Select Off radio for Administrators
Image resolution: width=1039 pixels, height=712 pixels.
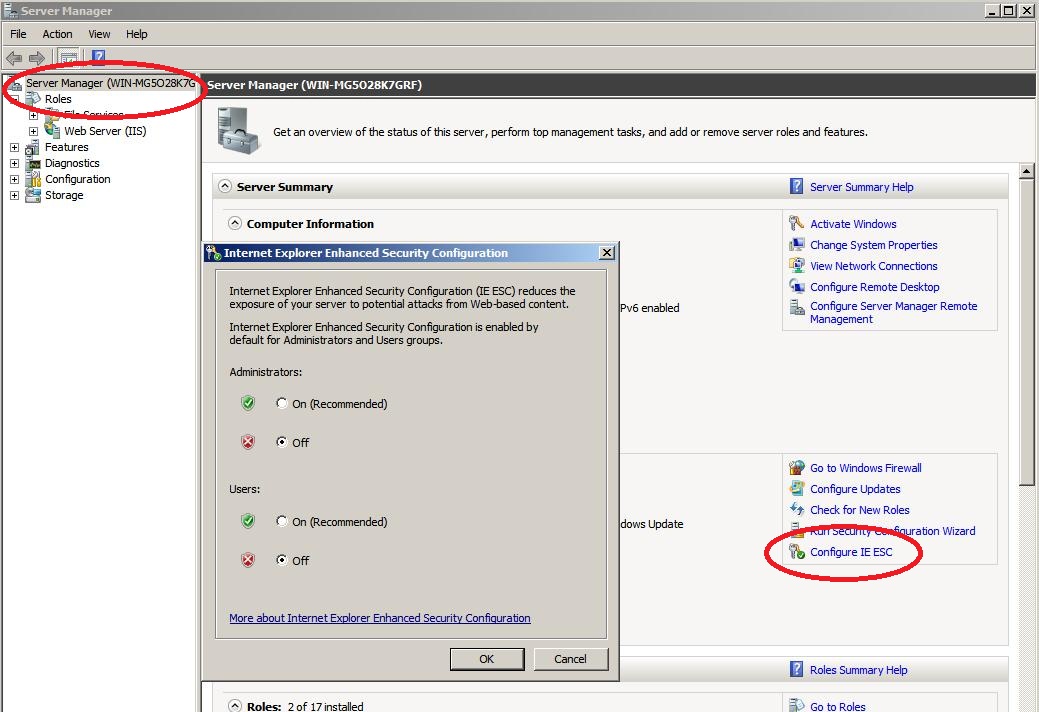point(282,442)
